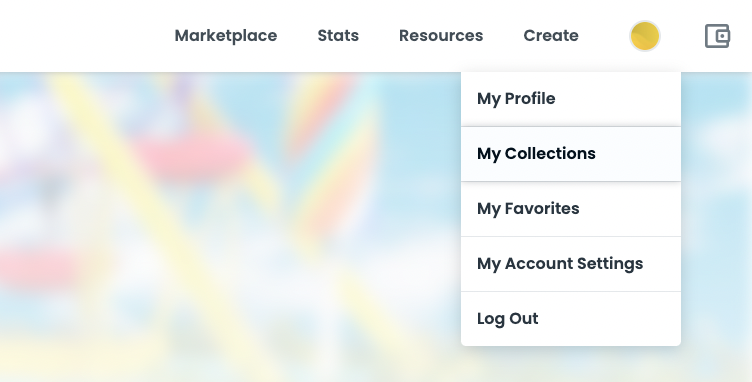Image resolution: width=752 pixels, height=382 pixels.
Task: Click the Stats link in the header
Action: point(338,35)
